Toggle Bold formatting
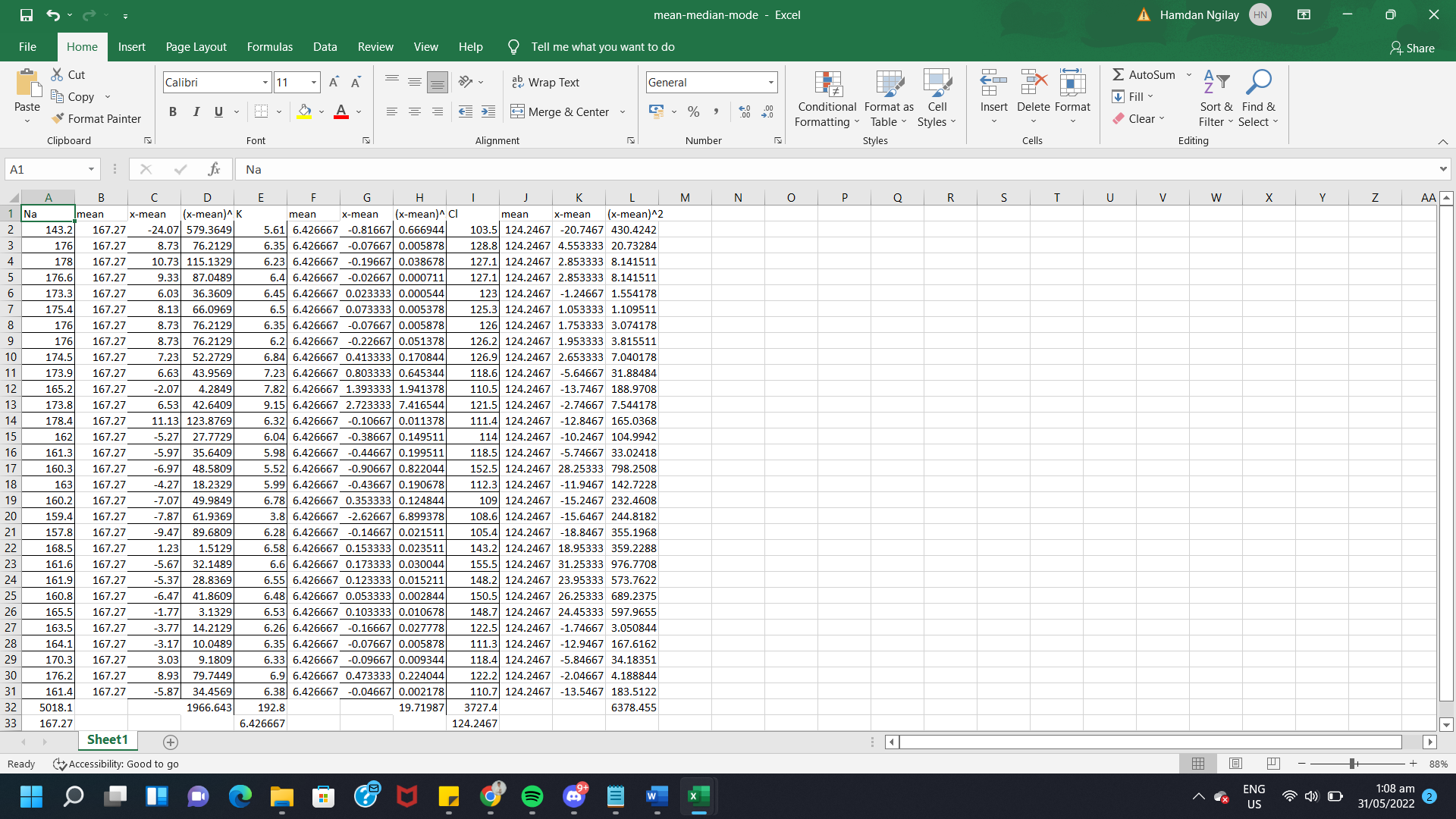Screen dimensions: 1456x819 click(173, 111)
